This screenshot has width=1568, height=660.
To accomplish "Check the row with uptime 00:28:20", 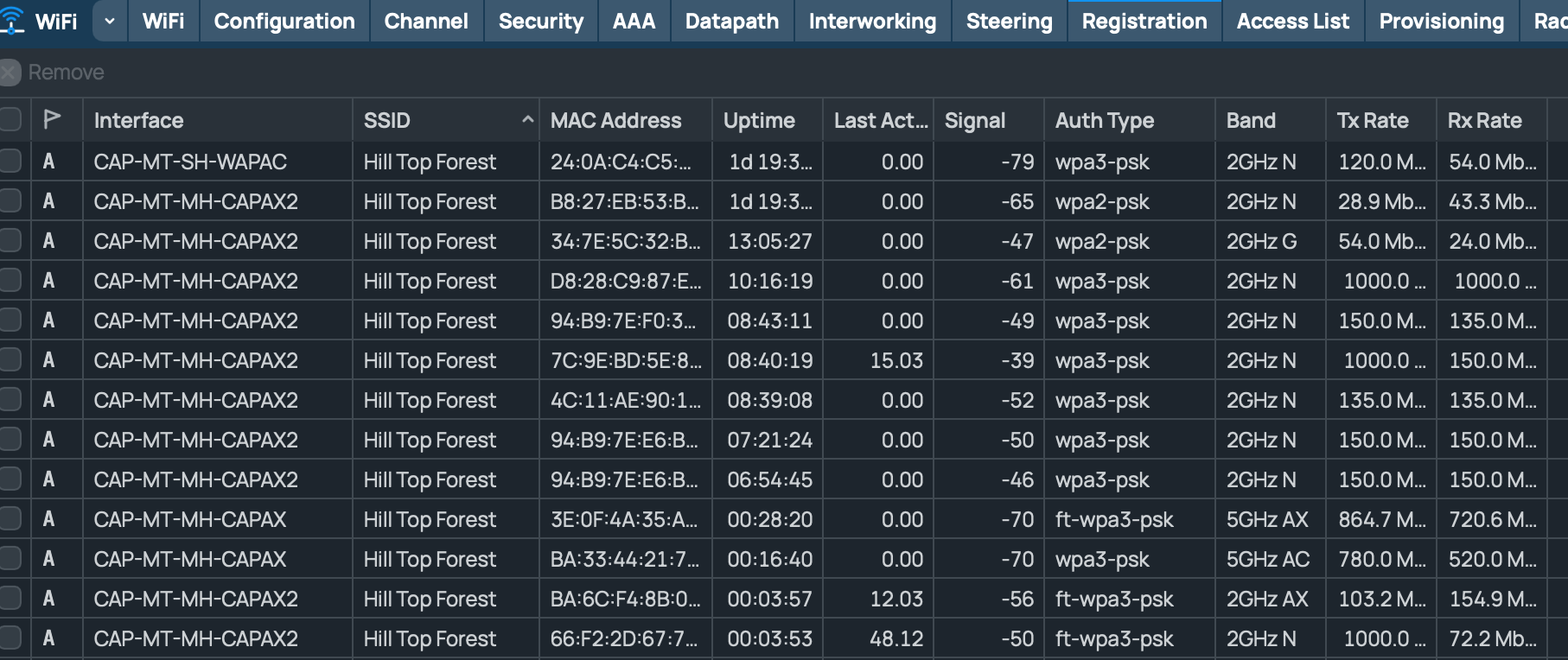I will 10,518.
